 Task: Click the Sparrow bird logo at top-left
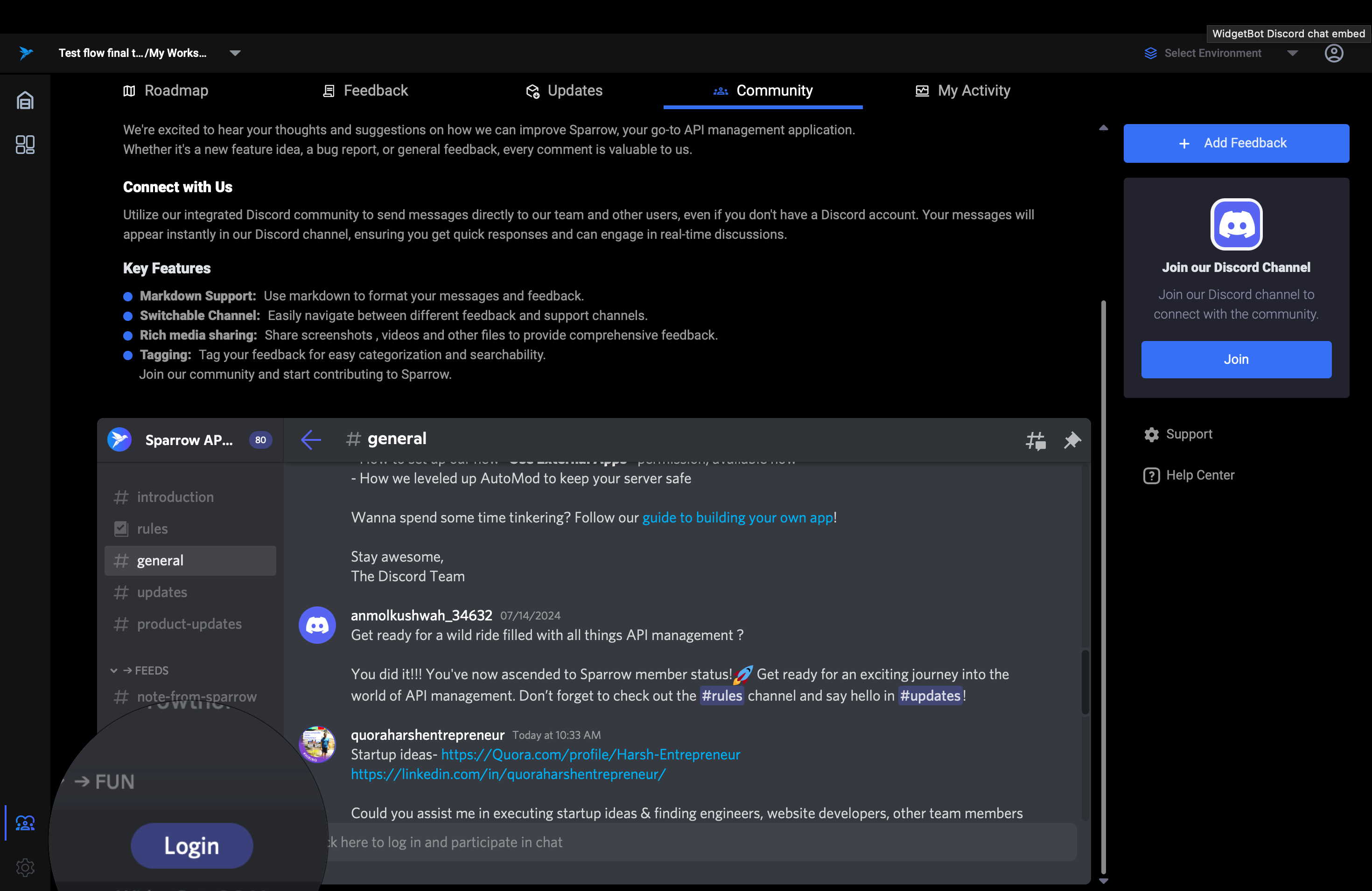pos(26,53)
